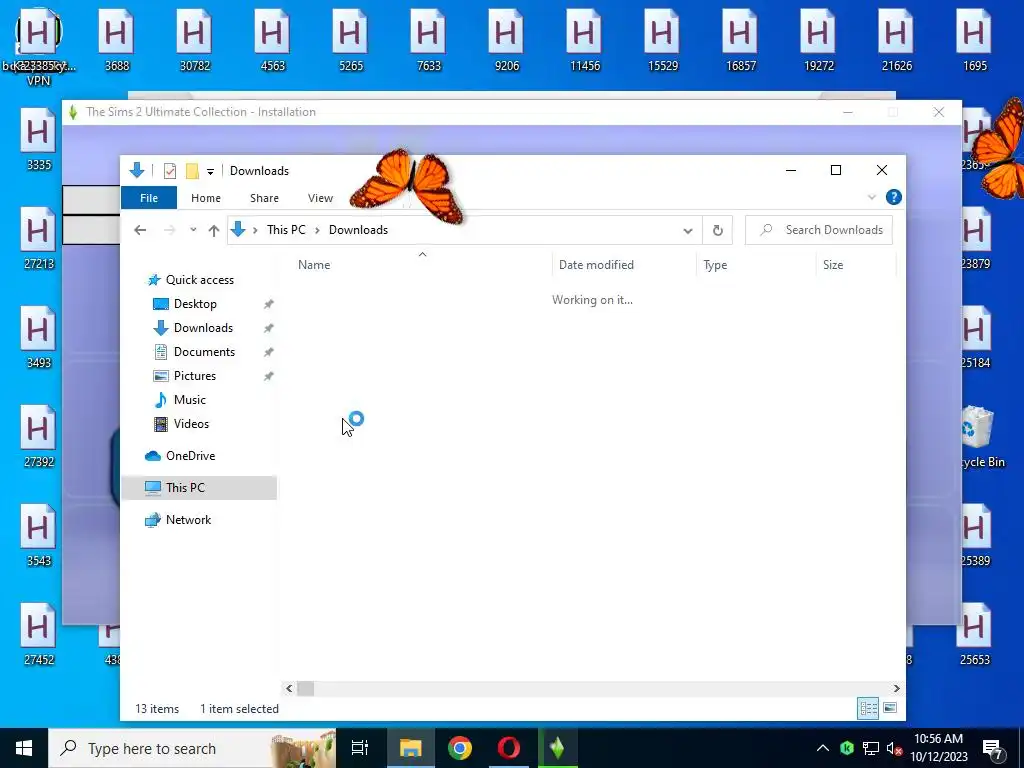Click the Kaspersky tray icon
The image size is (1024, 768).
click(x=847, y=748)
